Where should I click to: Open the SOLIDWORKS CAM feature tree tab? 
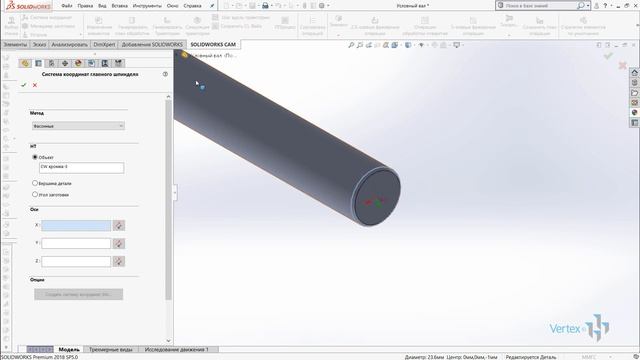91,63
